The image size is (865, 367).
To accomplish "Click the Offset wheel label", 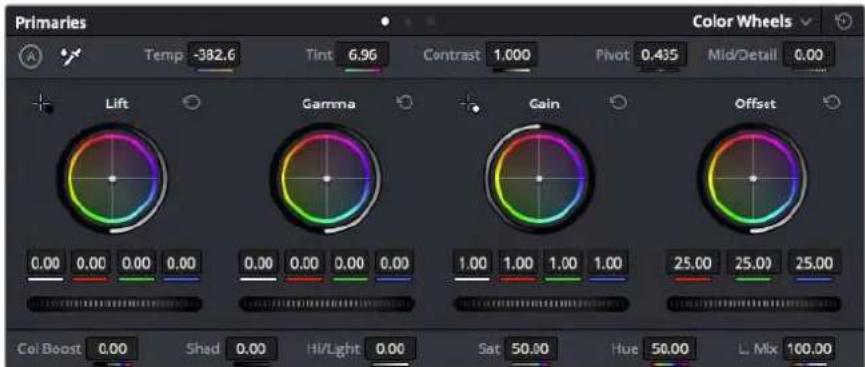I will [x=755, y=103].
